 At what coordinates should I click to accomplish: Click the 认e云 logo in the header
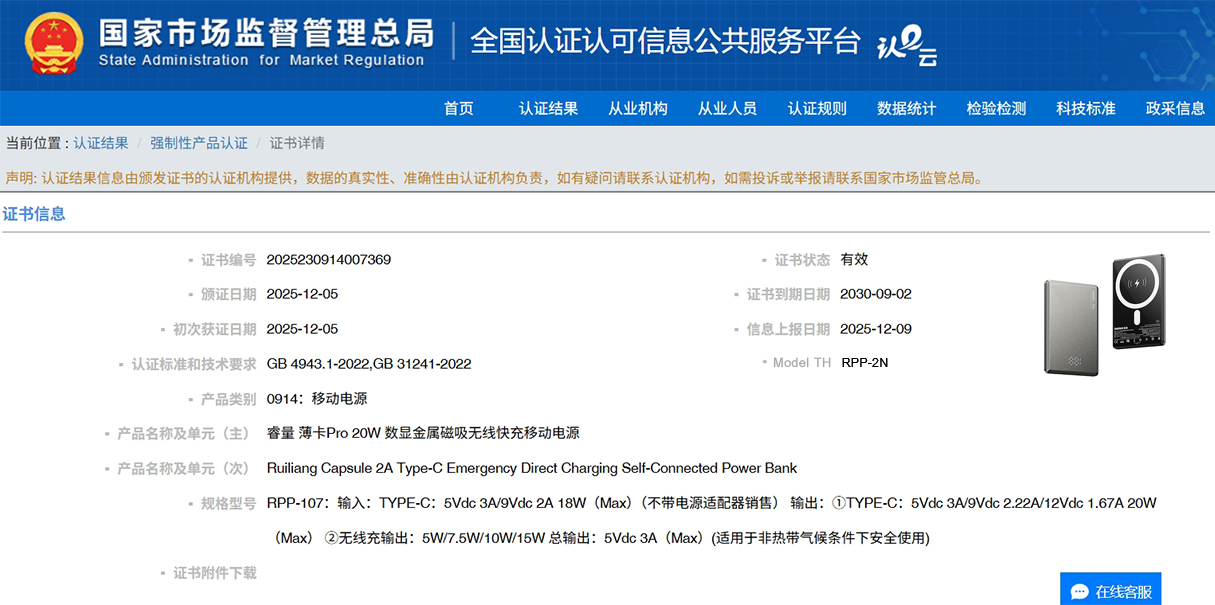pyautogui.click(x=907, y=46)
